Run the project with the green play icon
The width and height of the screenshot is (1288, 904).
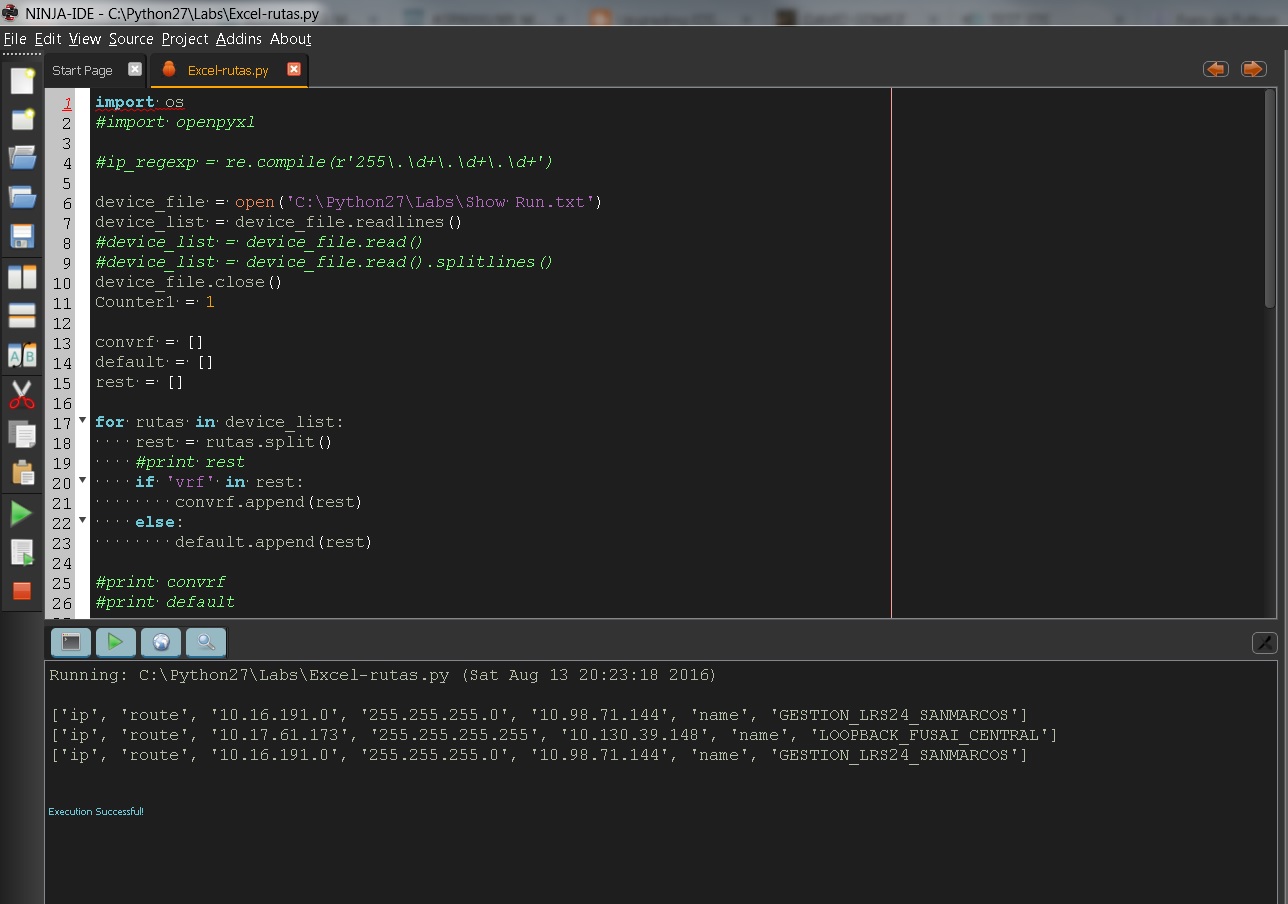tap(22, 513)
